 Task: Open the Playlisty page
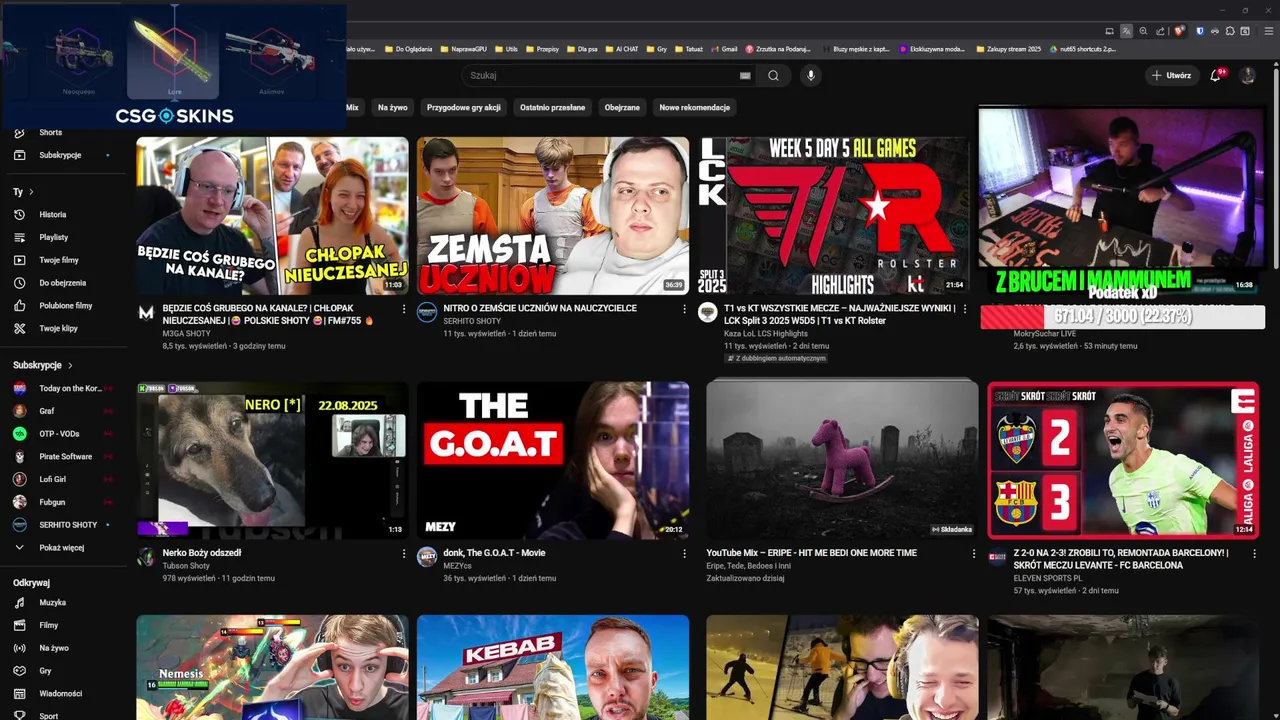click(53, 237)
